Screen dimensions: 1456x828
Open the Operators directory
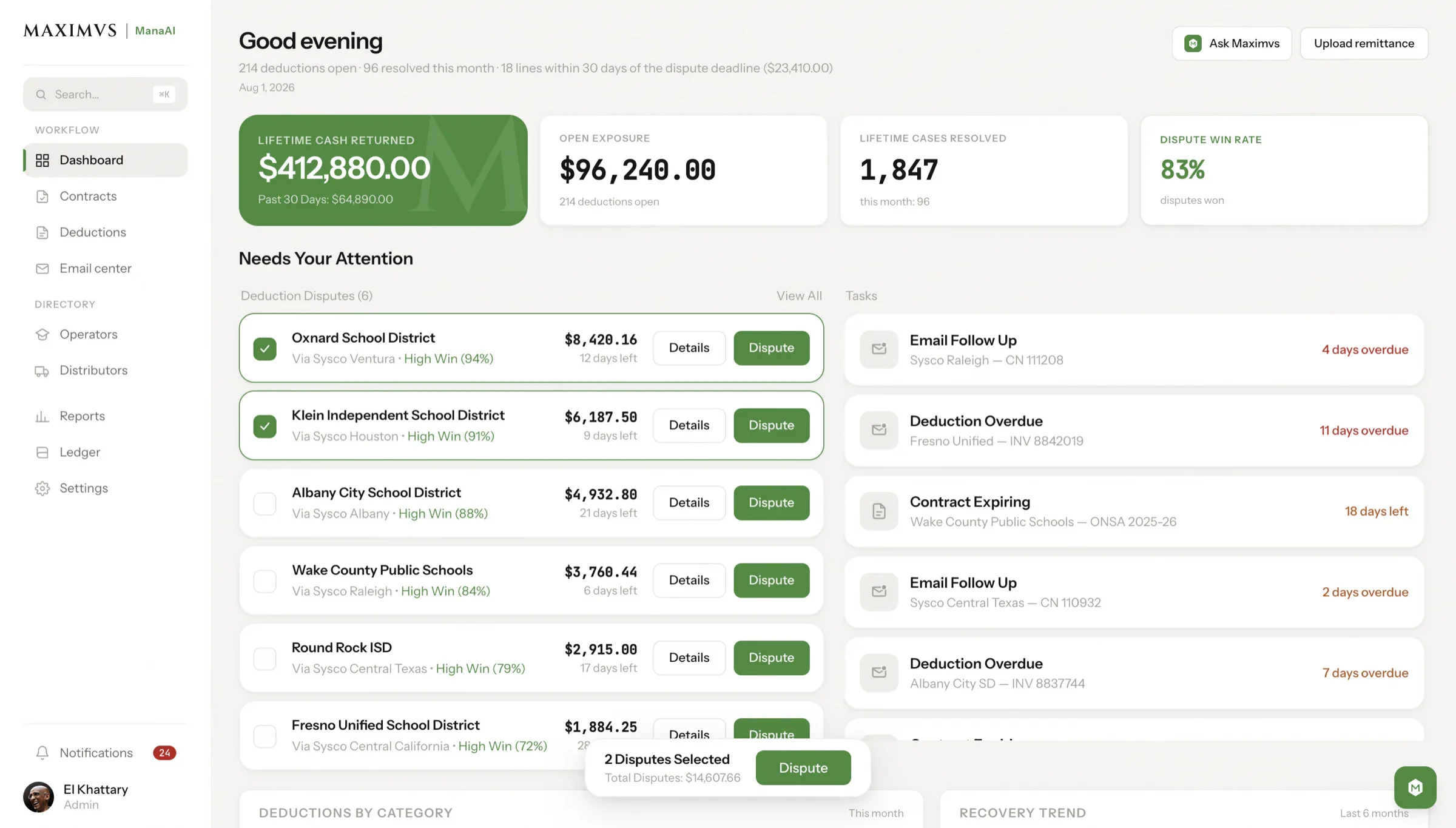tap(106, 334)
